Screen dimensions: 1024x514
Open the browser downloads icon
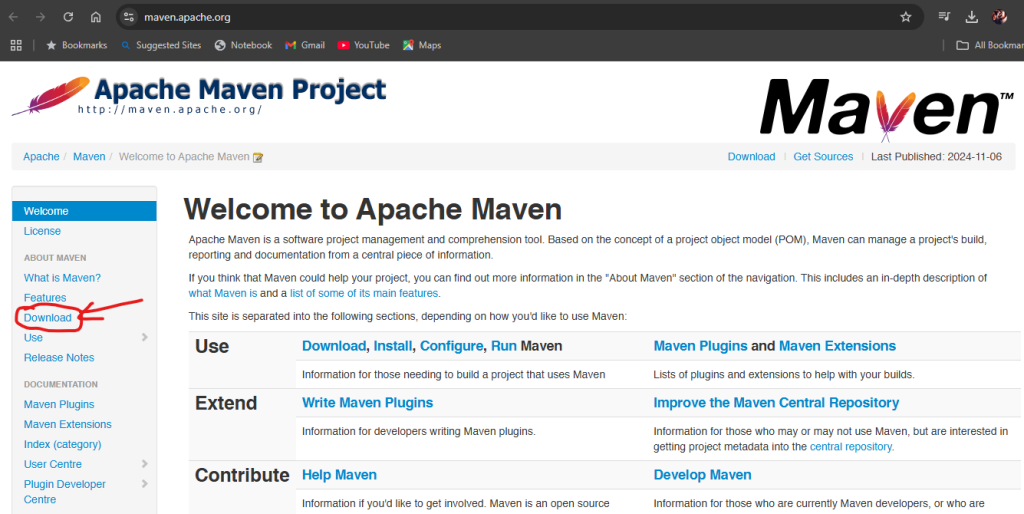(x=971, y=17)
